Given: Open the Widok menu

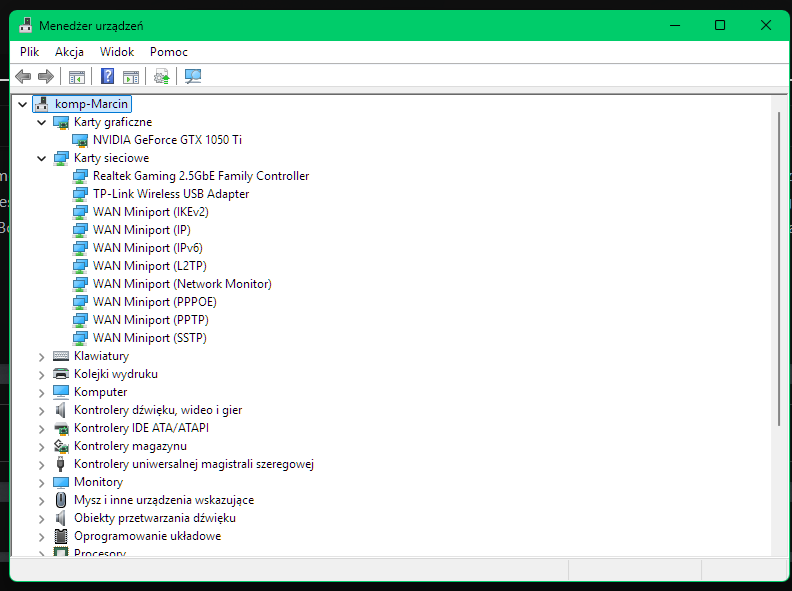Looking at the screenshot, I should pyautogui.click(x=117, y=51).
